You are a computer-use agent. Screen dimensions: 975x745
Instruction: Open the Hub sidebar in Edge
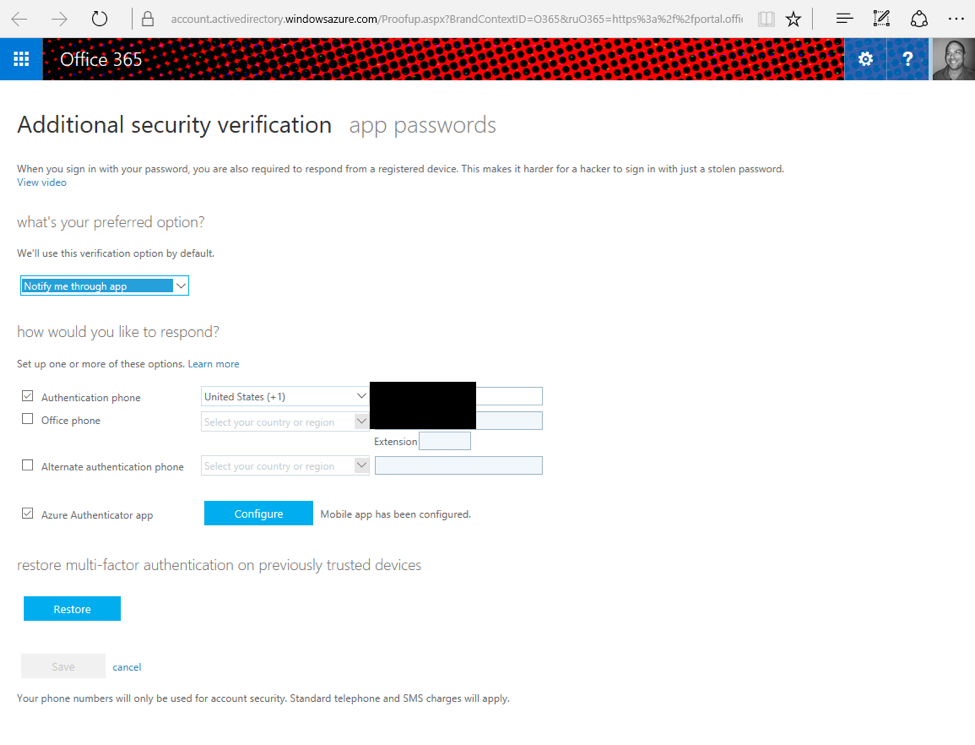pyautogui.click(x=843, y=17)
